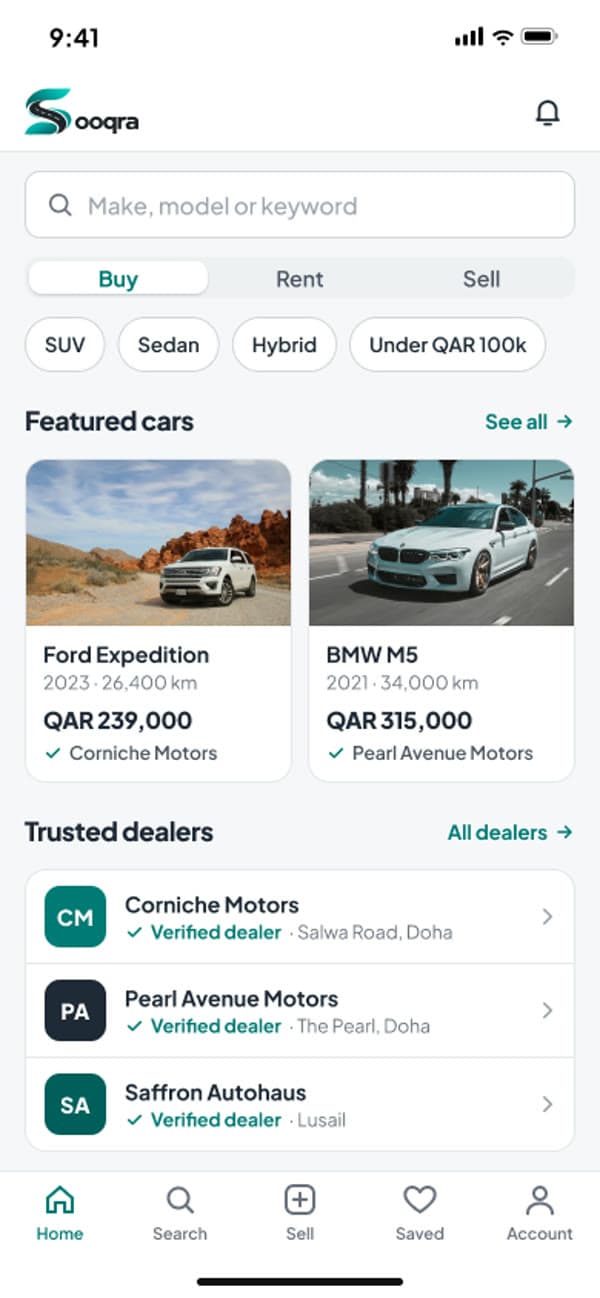This screenshot has height=1298, width=600.
Task: Toggle the SUV filter chip
Action: (x=65, y=345)
